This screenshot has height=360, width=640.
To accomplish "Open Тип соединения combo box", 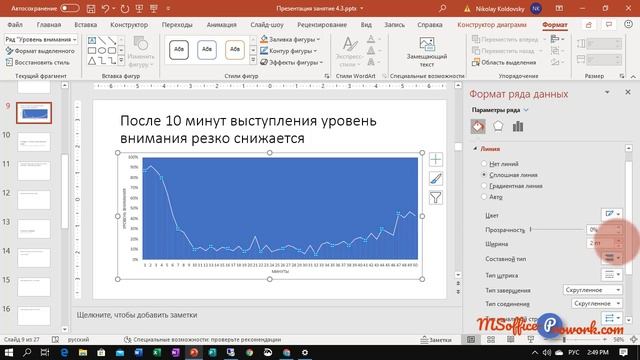I will [x=596, y=304].
